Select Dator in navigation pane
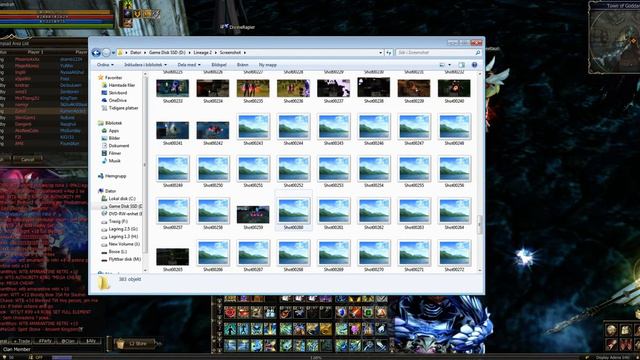 107,191
